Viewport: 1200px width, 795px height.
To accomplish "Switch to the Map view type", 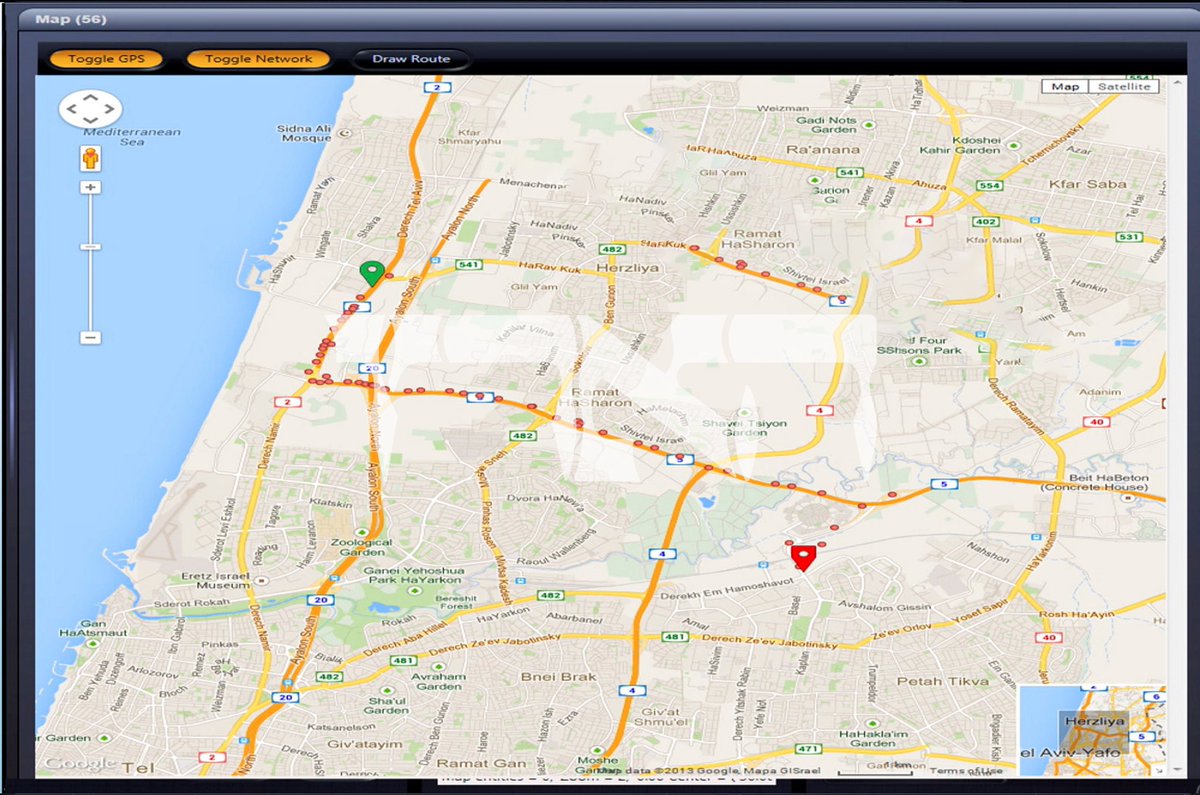I will click(1065, 87).
